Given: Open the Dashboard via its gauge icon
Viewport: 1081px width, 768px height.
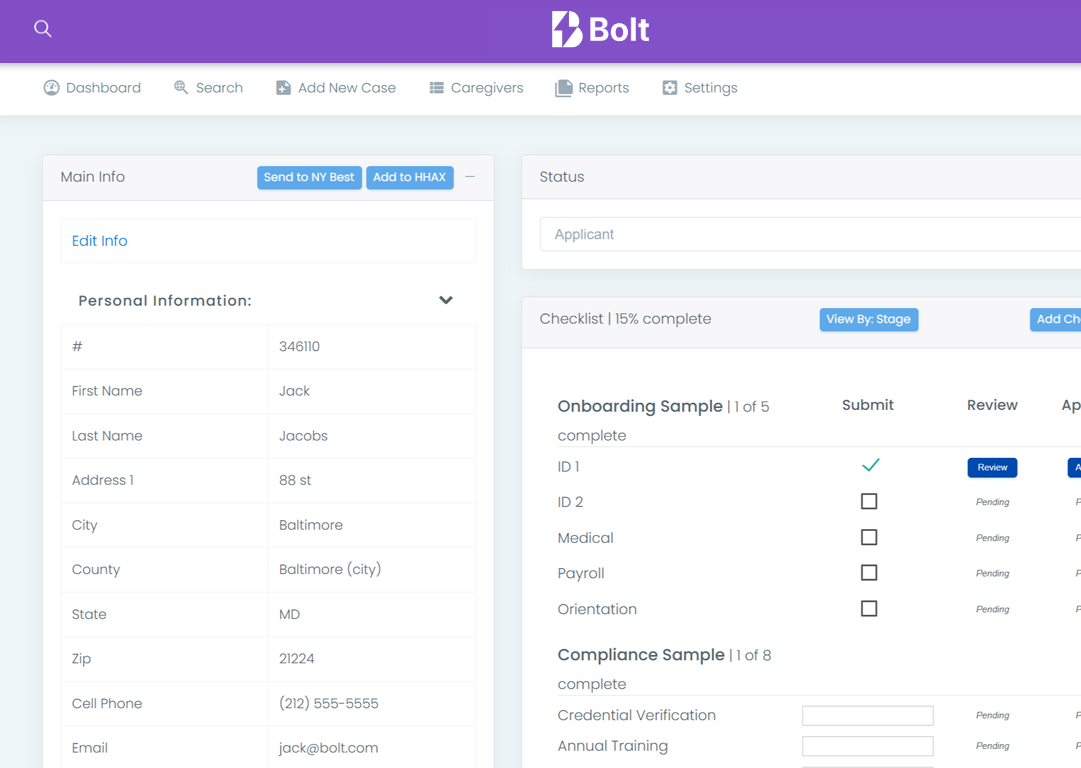Looking at the screenshot, I should tap(51, 88).
